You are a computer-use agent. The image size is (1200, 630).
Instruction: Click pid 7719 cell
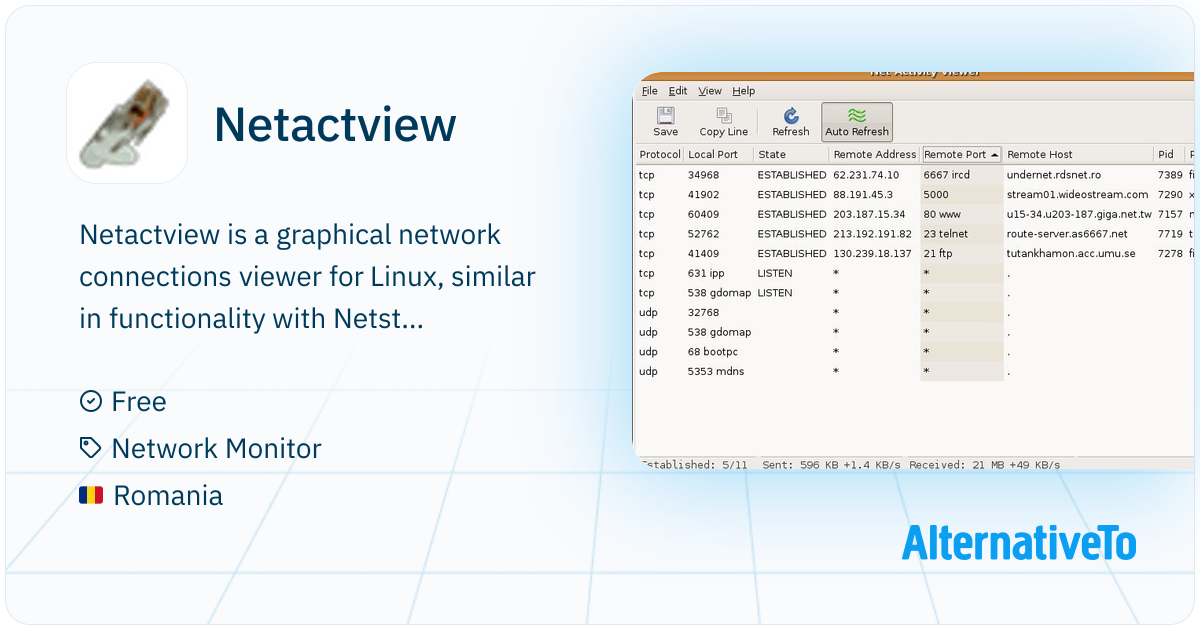point(1170,234)
